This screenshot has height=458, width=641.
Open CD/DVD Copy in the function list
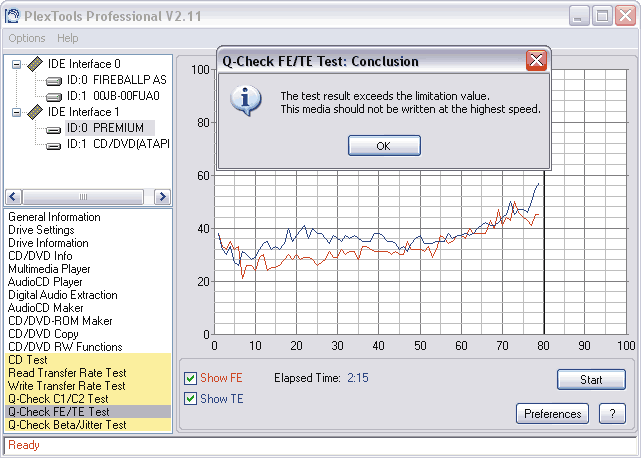point(43,334)
